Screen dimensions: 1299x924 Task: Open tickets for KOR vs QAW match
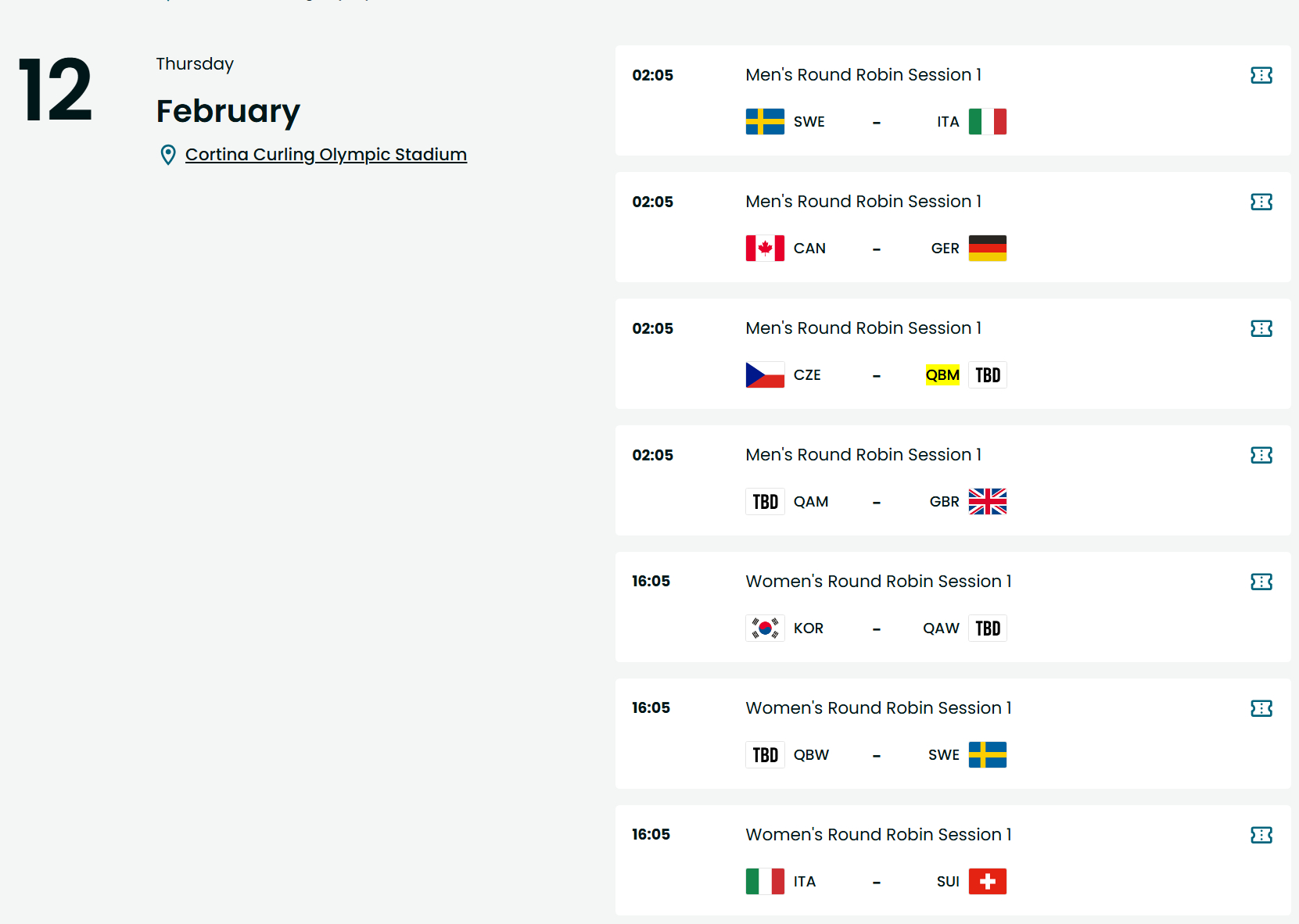1261,582
